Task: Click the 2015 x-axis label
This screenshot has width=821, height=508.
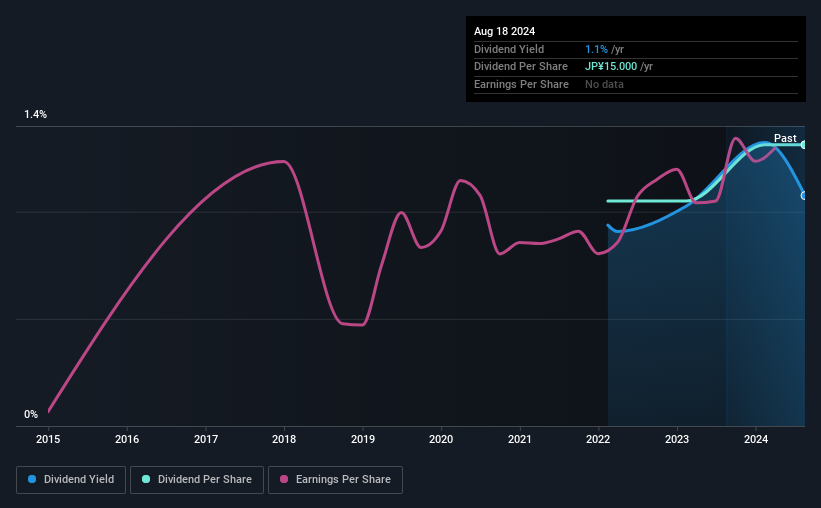Action: (x=48, y=439)
